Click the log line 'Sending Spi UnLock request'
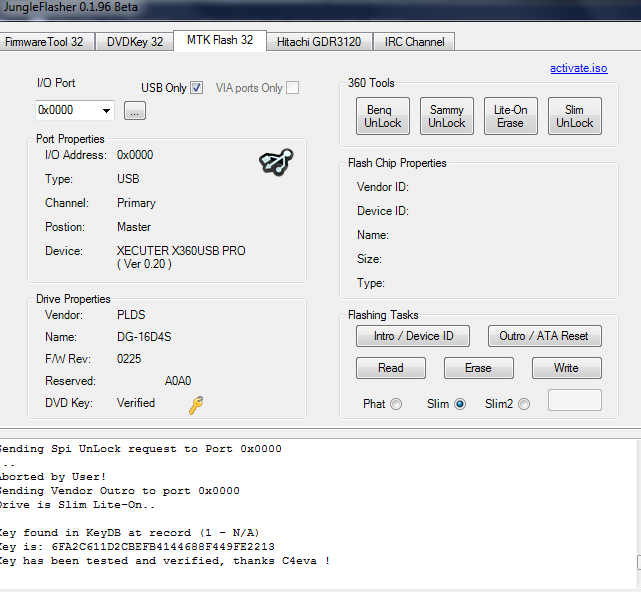This screenshot has width=641, height=592. click(x=141, y=449)
